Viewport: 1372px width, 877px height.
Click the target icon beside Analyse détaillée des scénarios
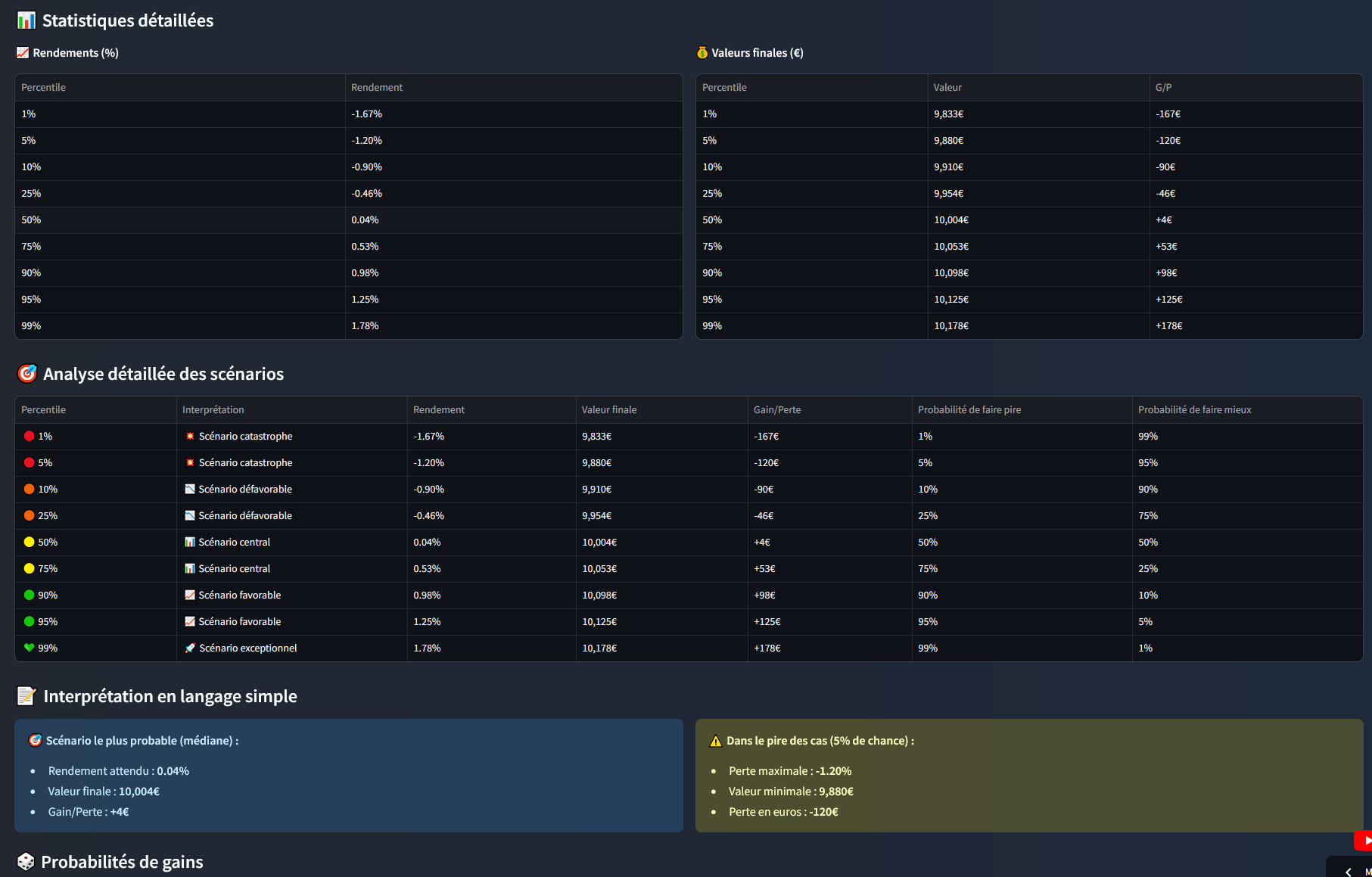pos(27,374)
